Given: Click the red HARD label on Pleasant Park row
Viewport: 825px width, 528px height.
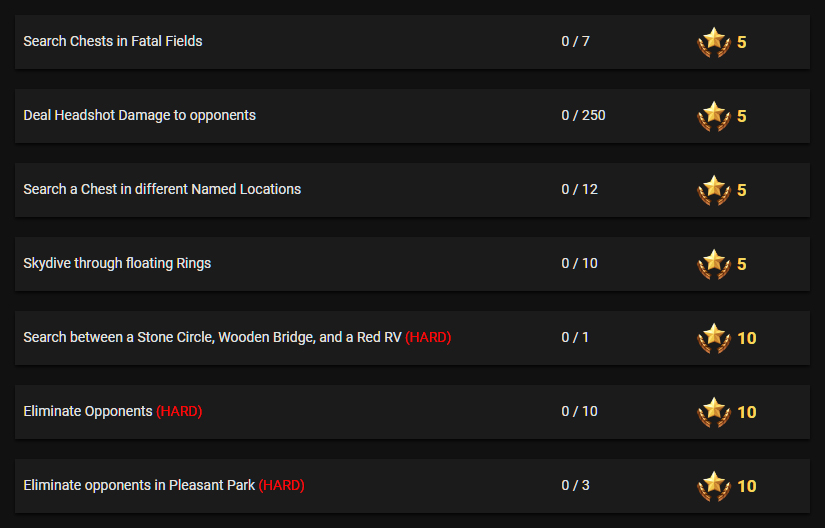Looking at the screenshot, I should (x=281, y=485).
